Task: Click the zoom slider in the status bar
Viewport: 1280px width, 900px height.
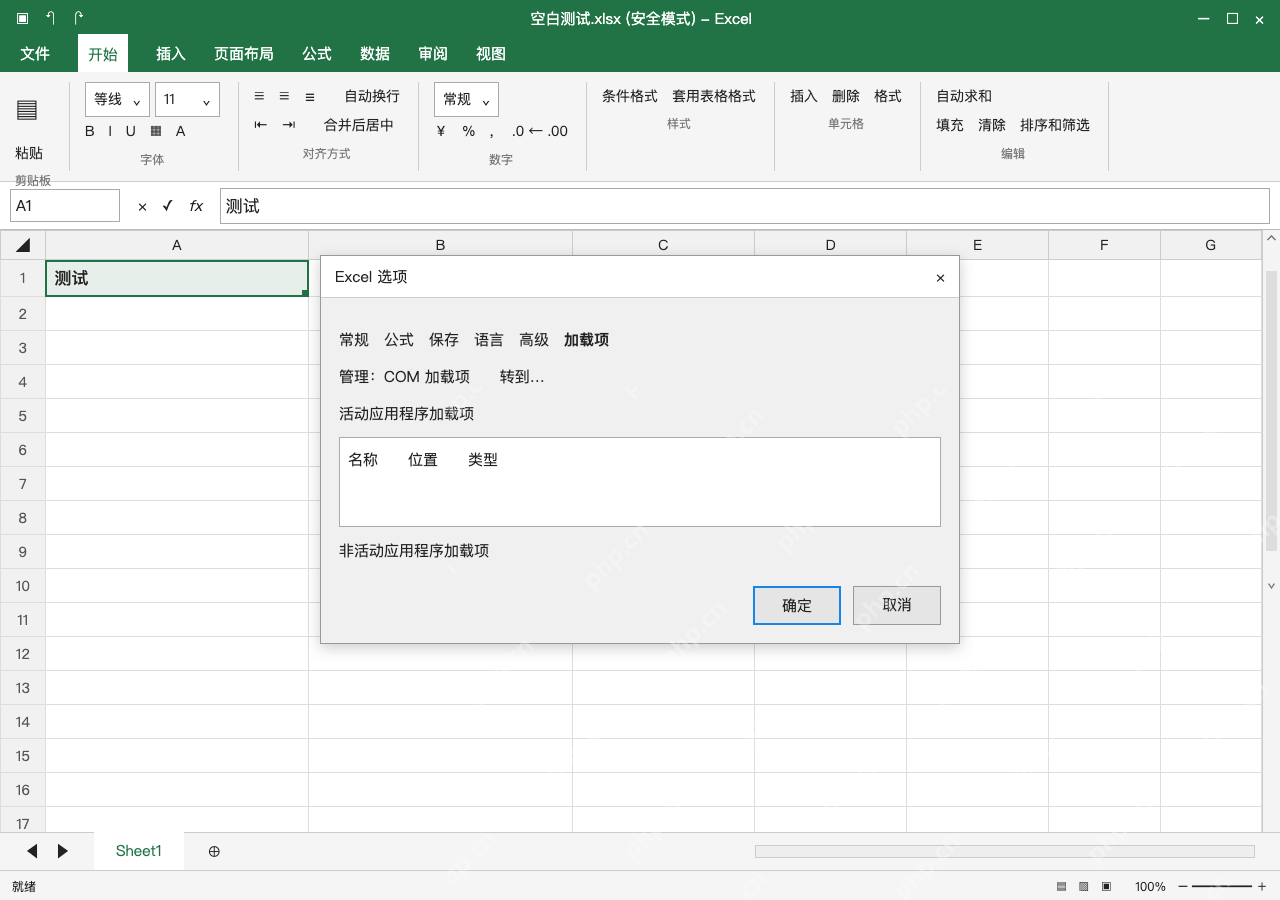Action: pos(1222,886)
